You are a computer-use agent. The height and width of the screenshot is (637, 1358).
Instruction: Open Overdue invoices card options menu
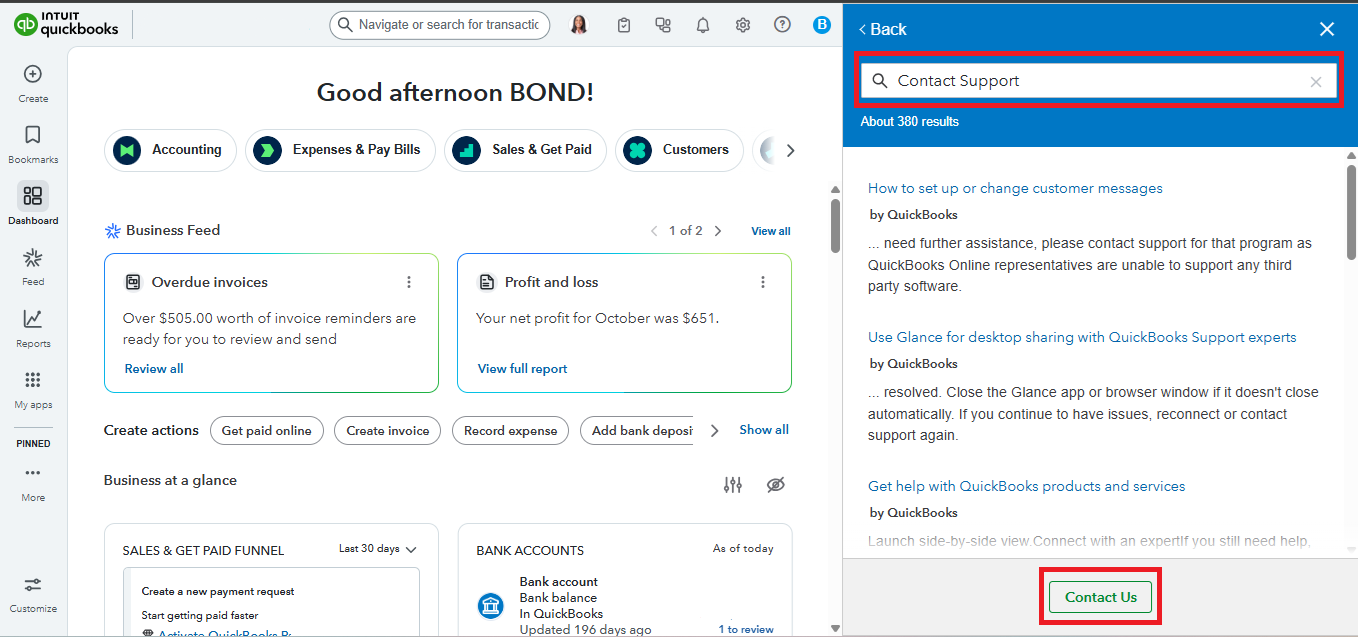click(x=409, y=282)
